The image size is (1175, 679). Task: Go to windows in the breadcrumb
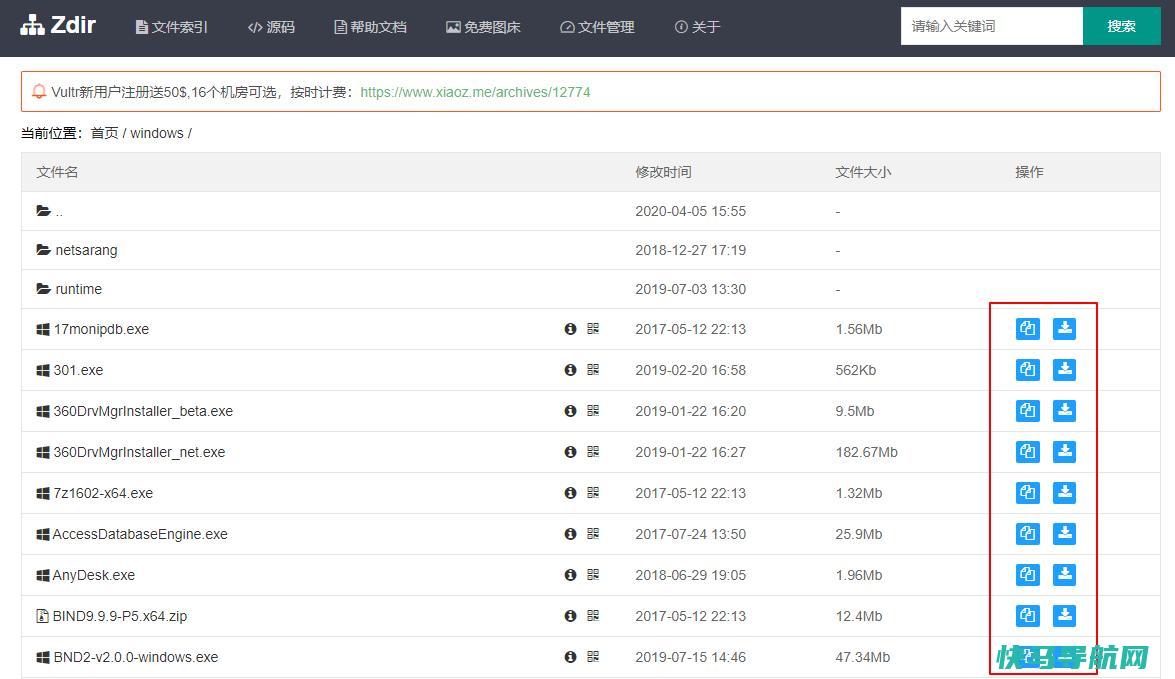(x=157, y=133)
